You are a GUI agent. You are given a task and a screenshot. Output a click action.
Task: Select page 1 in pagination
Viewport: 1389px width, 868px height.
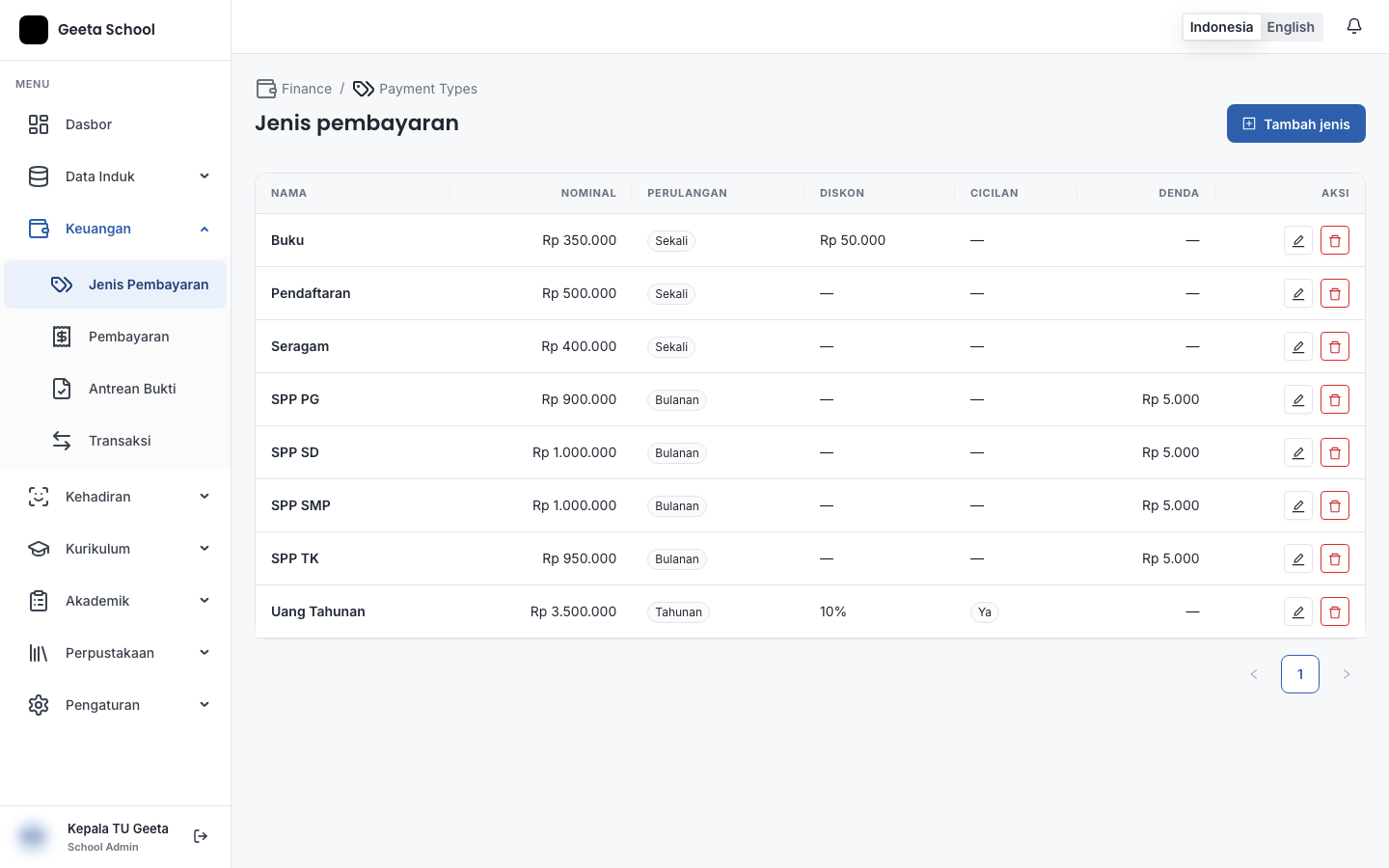[x=1300, y=674]
